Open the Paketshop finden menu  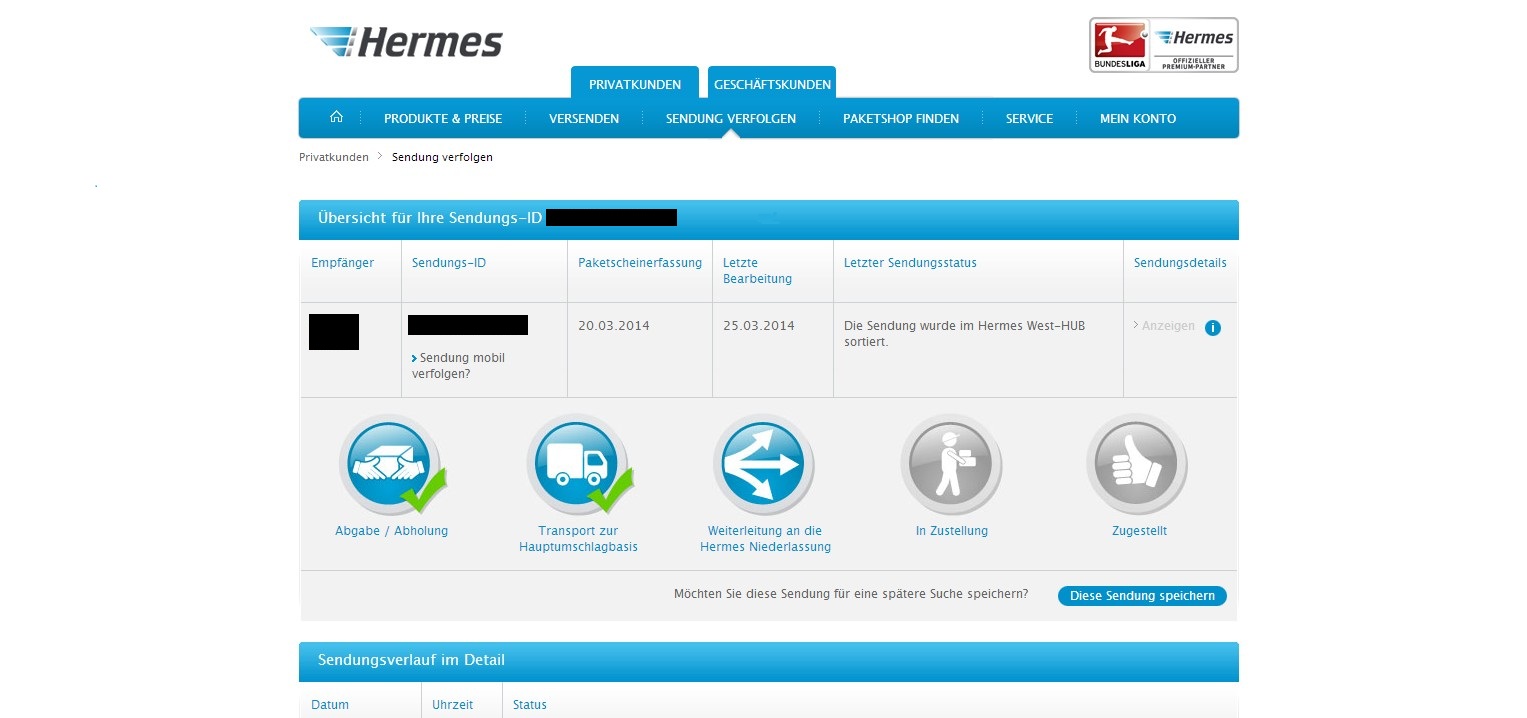[900, 118]
